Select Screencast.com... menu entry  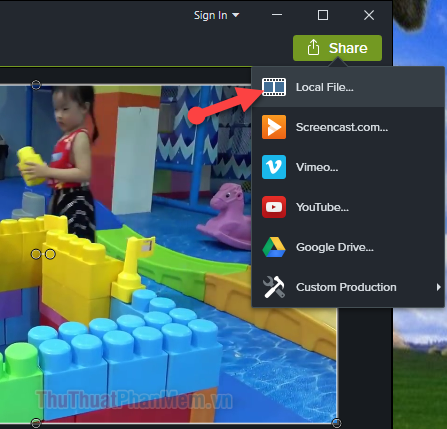tap(348, 127)
